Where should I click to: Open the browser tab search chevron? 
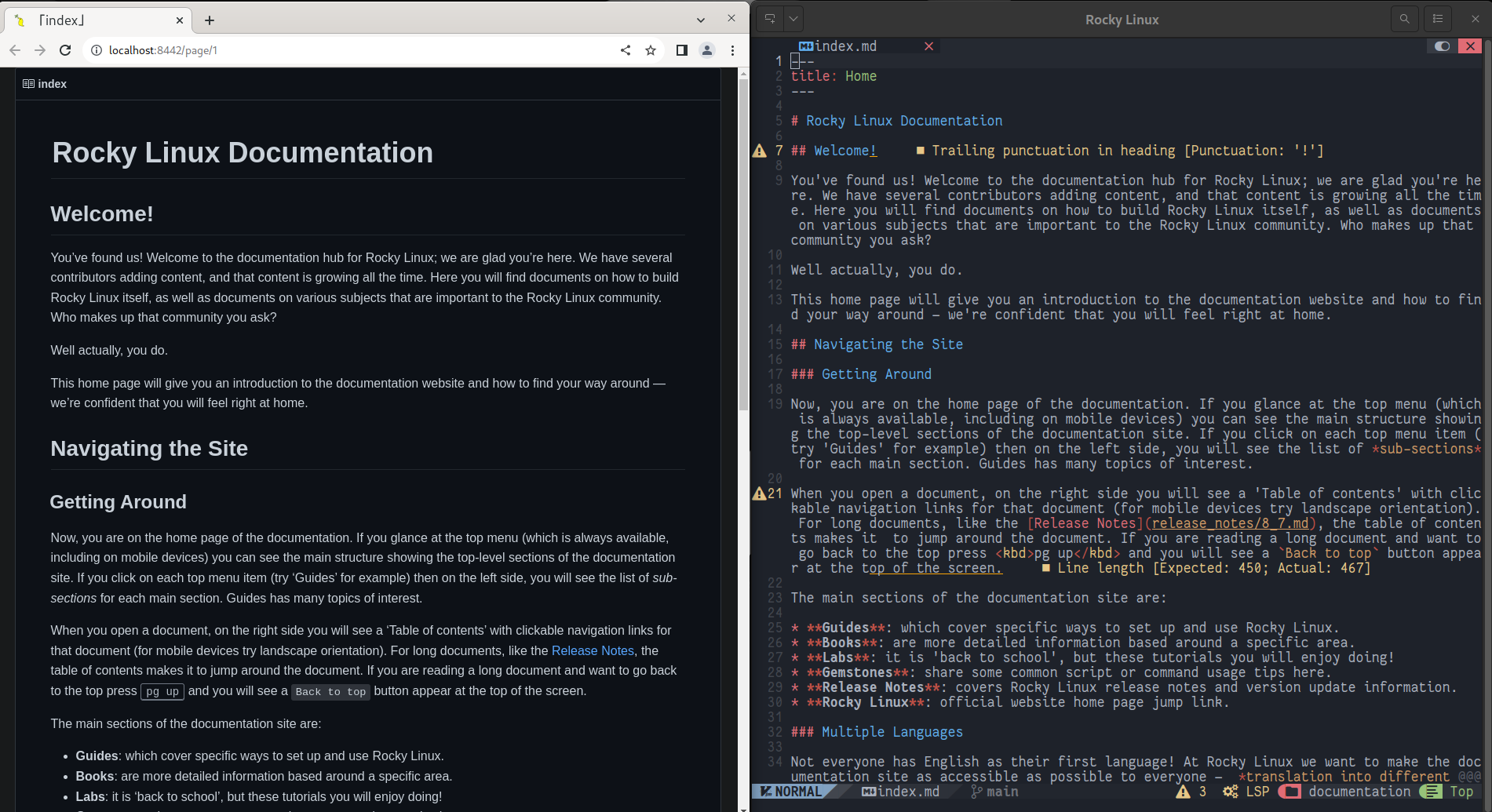coord(699,20)
